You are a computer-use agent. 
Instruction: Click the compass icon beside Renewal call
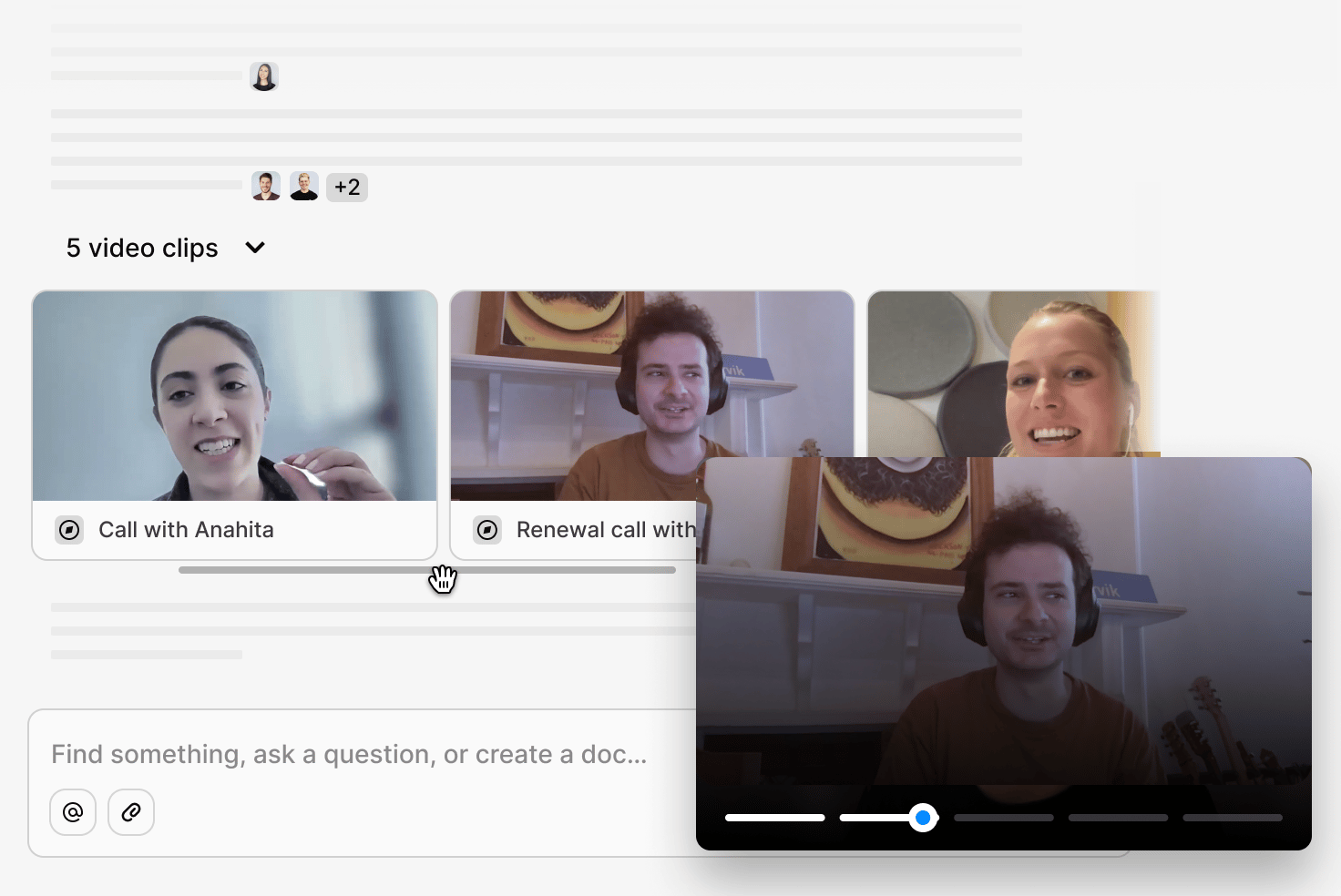(487, 530)
